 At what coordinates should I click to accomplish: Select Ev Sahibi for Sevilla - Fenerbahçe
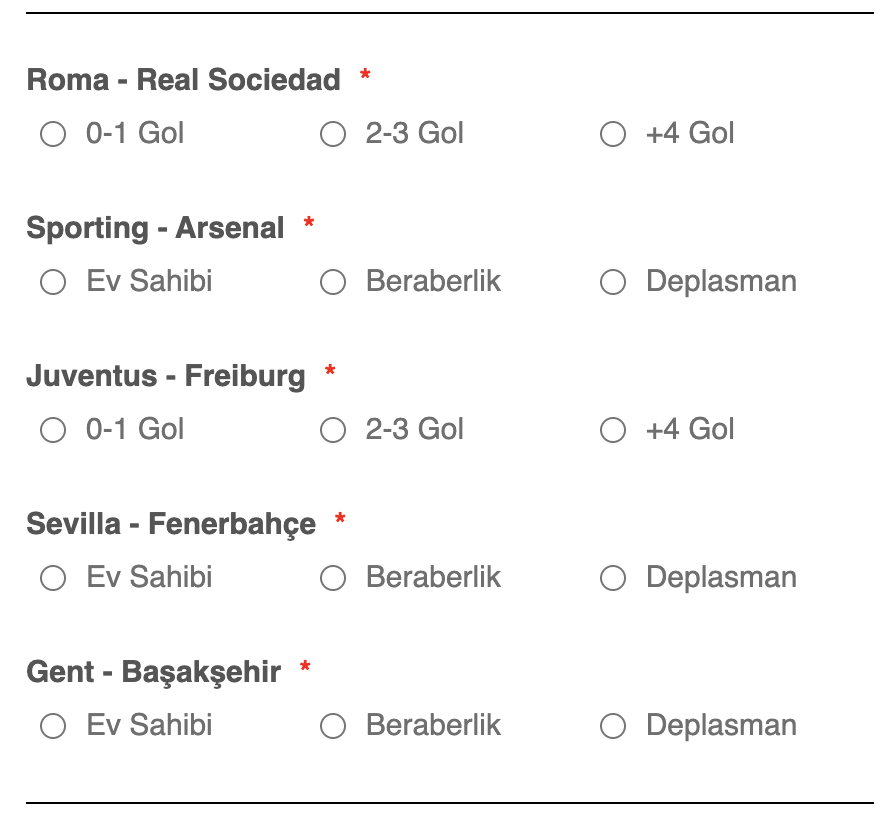click(53, 578)
